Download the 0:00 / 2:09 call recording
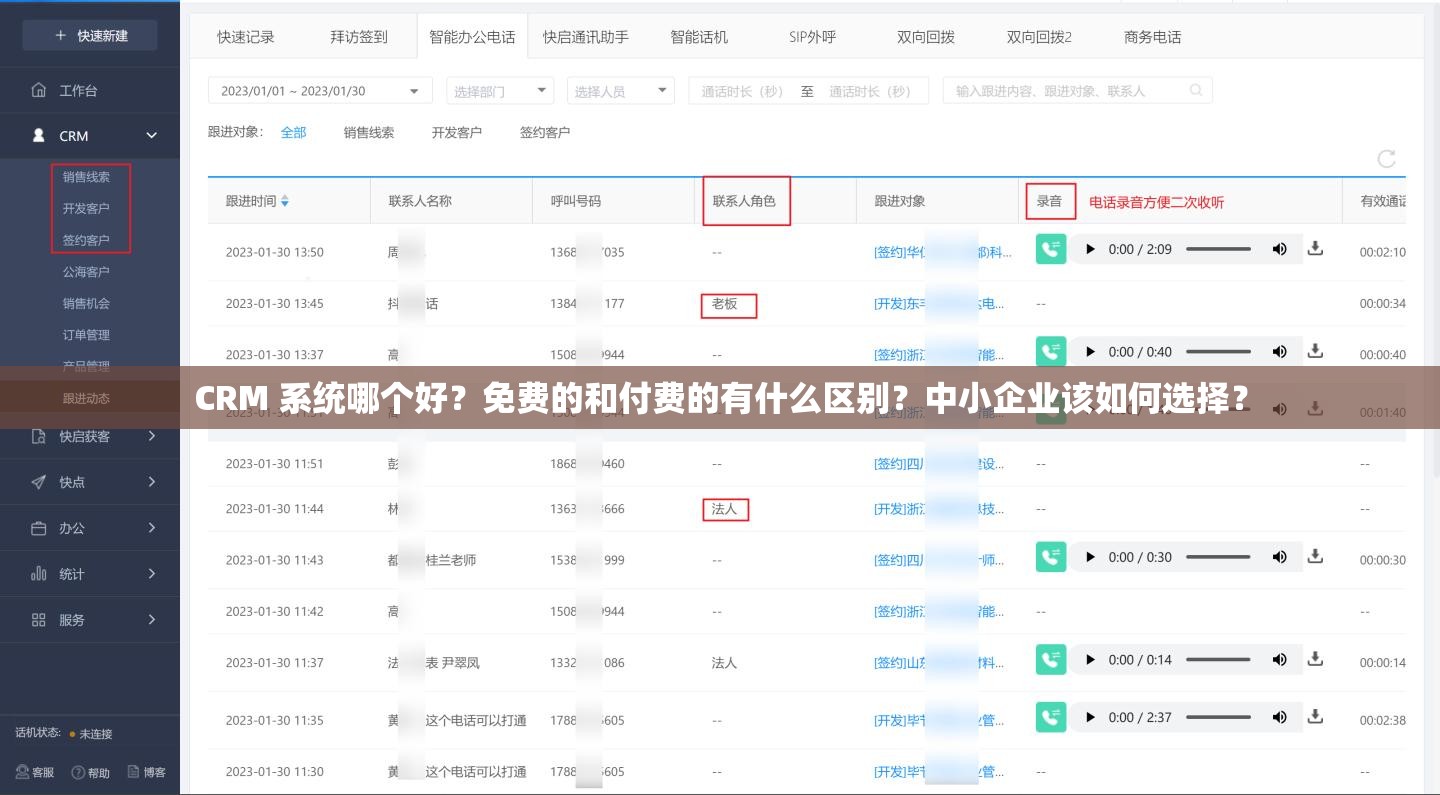This screenshot has width=1440, height=795. (1315, 249)
